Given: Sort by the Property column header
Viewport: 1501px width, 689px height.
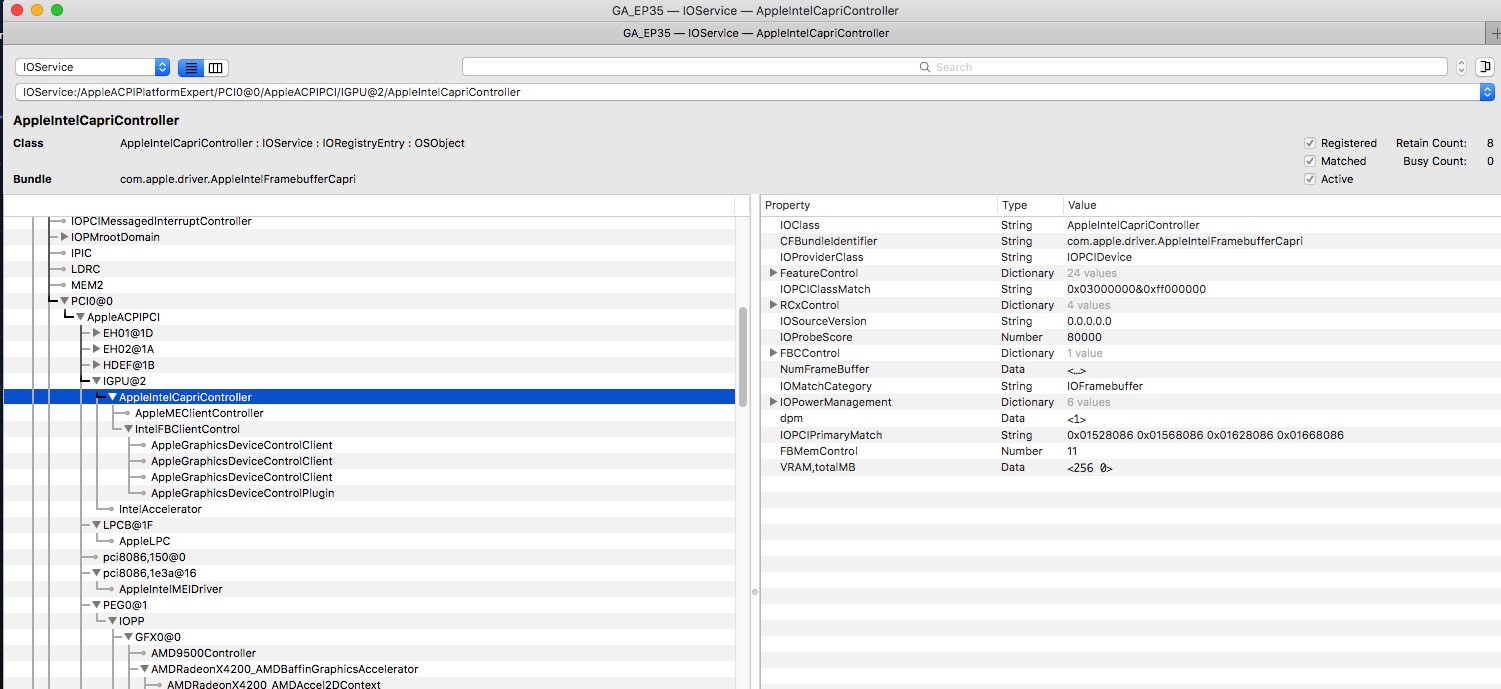Looking at the screenshot, I should point(878,205).
